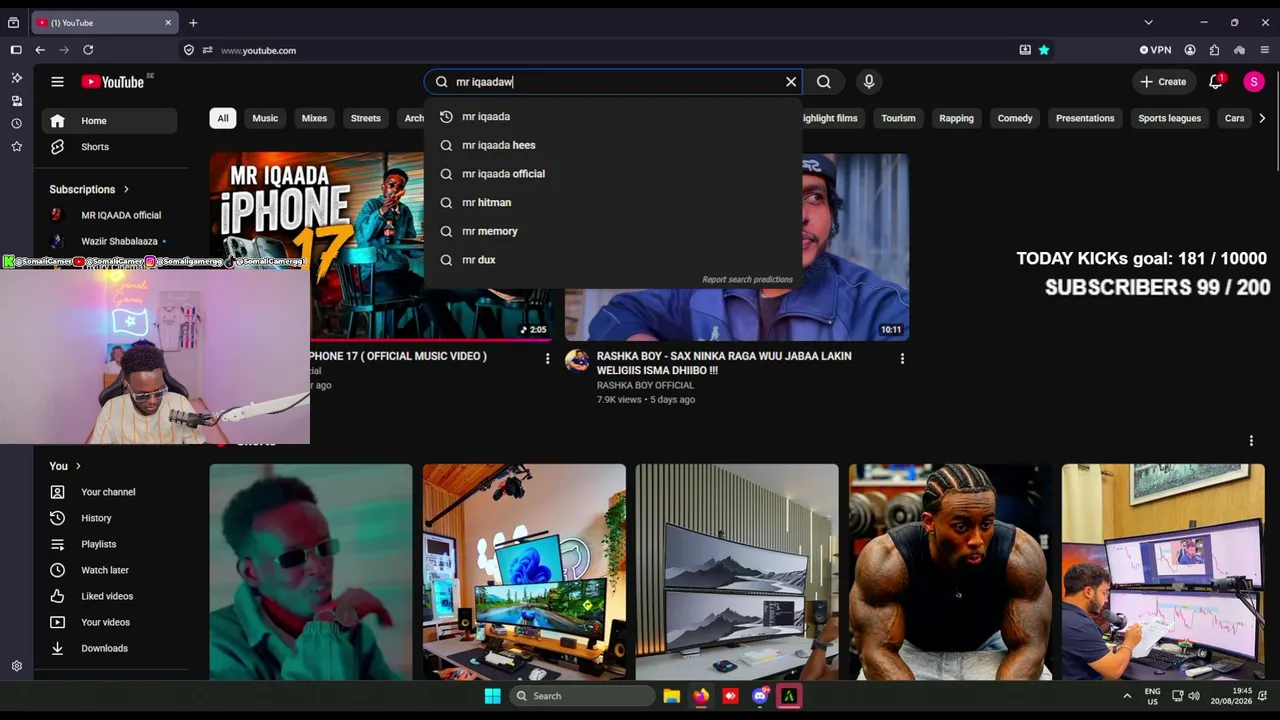The height and width of the screenshot is (720, 1280).
Task: Open the shield privacy icon in address bar
Action: (189, 50)
